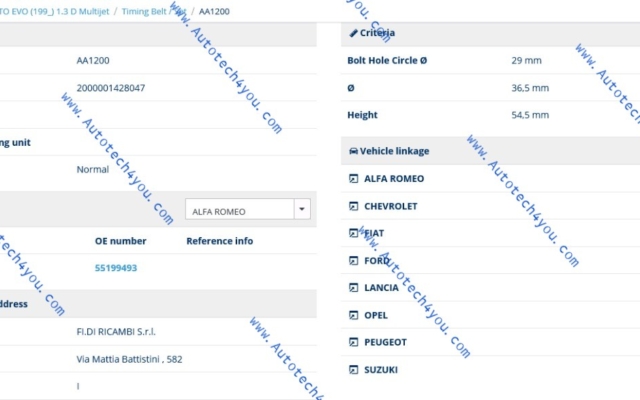The height and width of the screenshot is (400, 640).
Task: Select the CHEVROLET vehicle linkage label
Action: coord(391,206)
